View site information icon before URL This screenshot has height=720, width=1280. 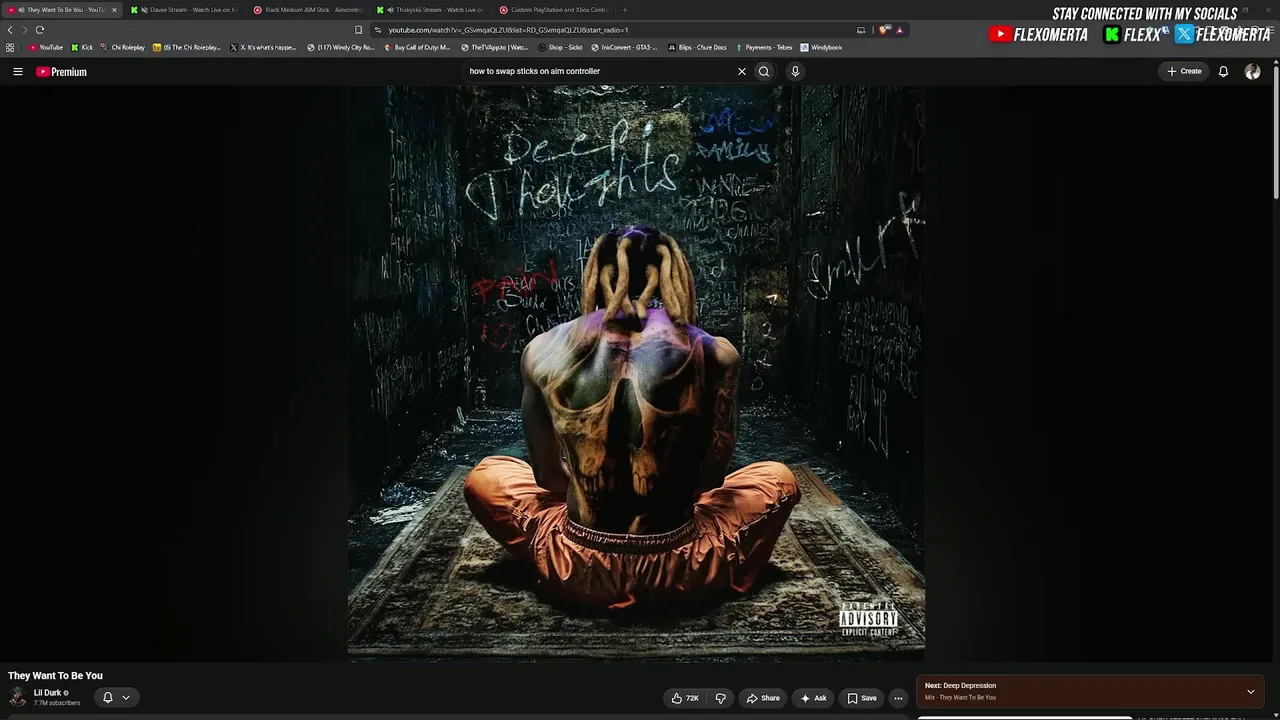[378, 30]
